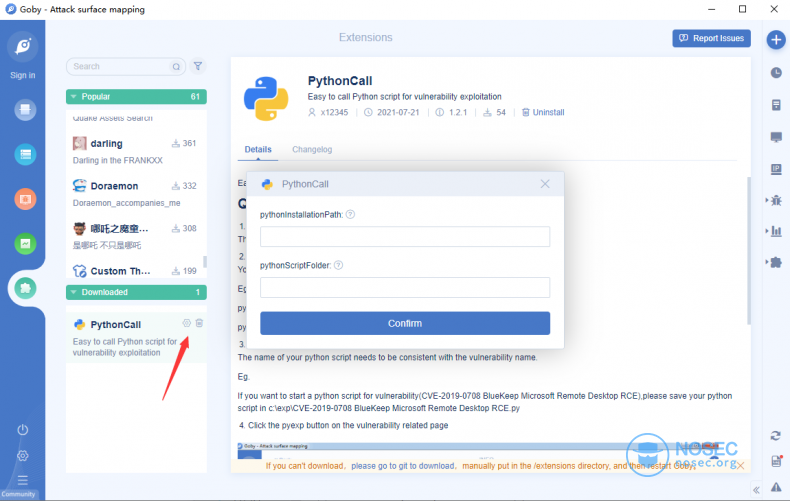This screenshot has height=501, width=790.
Task: Expand the bug vulnerability icon on right
Action: [x=775, y=201]
